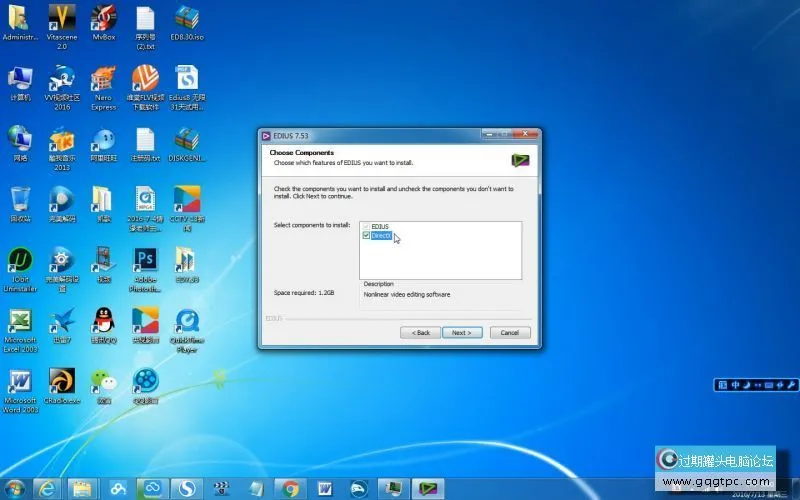This screenshot has width=800, height=500.
Task: Select the ED8.30.iso file icon
Action: [x=187, y=19]
